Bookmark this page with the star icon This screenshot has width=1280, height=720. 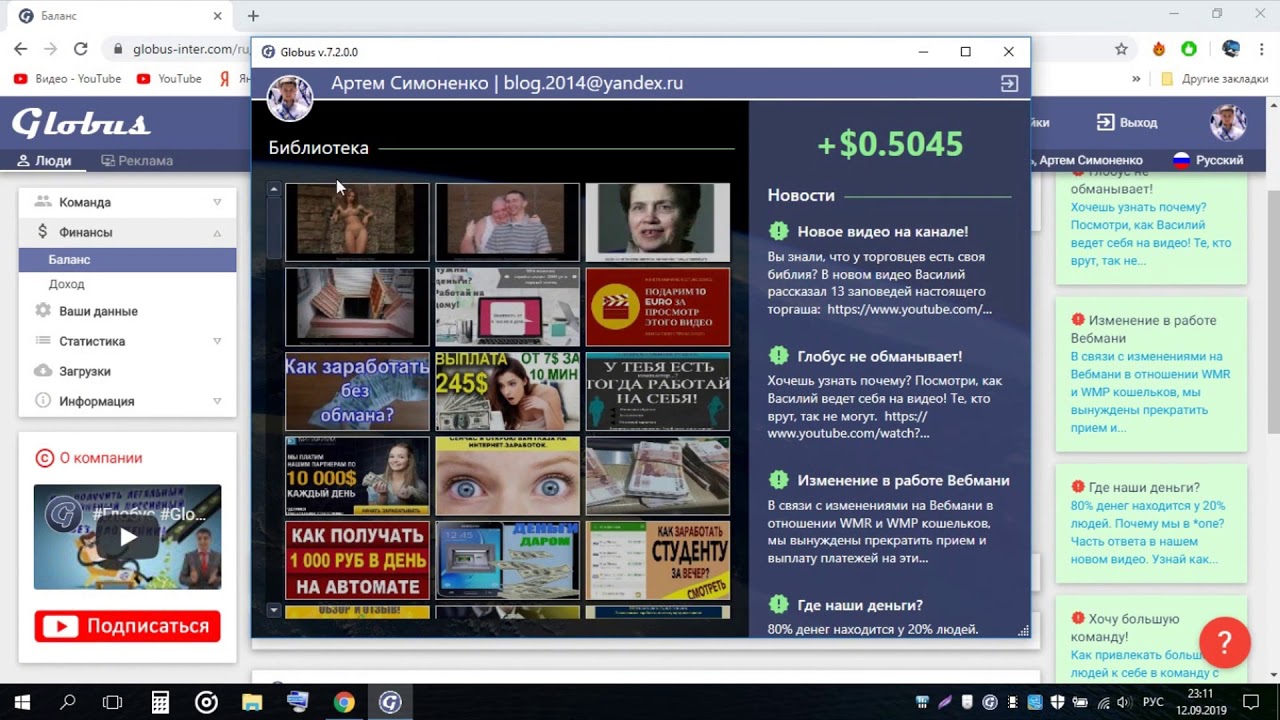[x=1121, y=48]
